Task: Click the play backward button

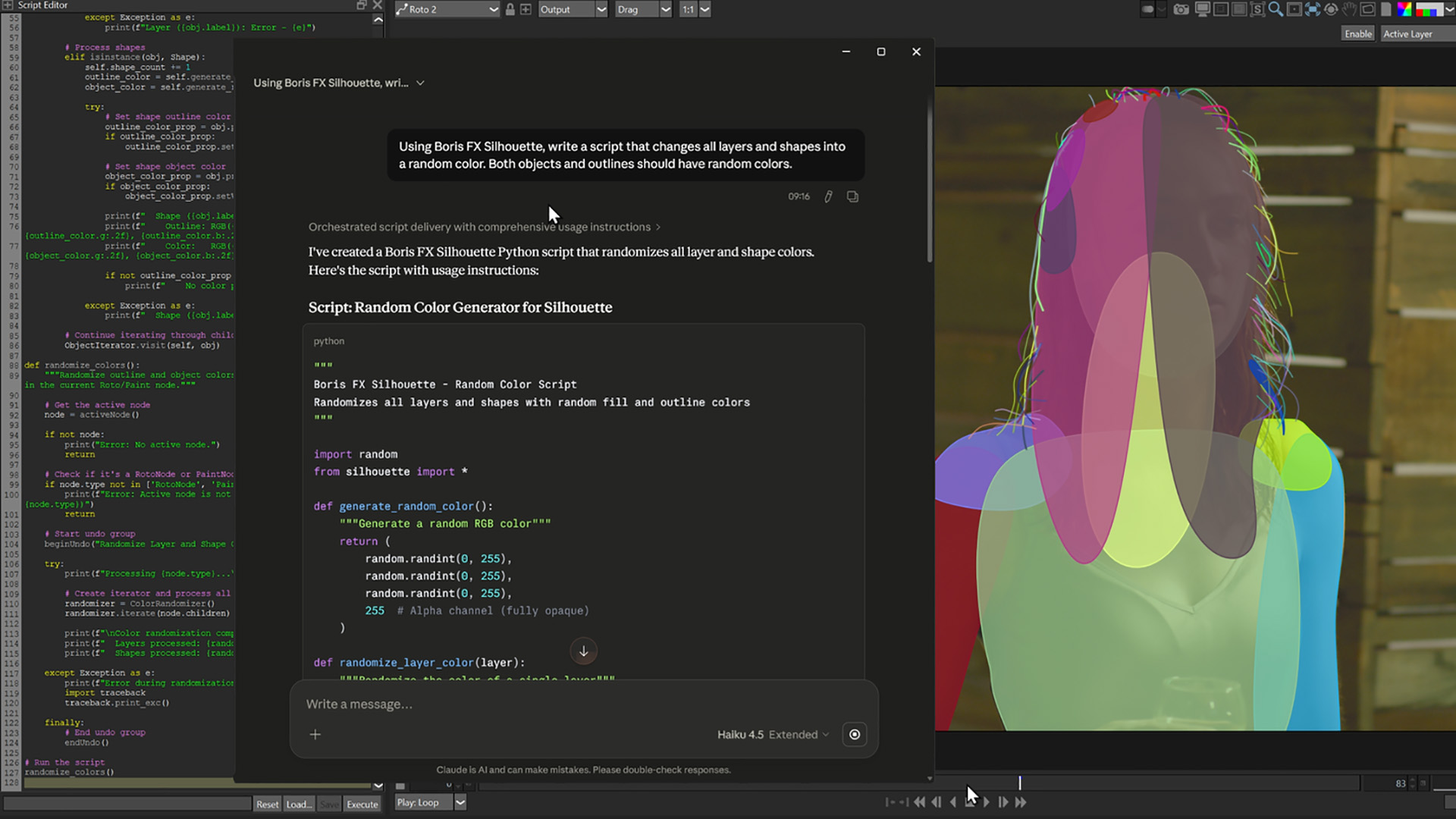Action: pyautogui.click(x=954, y=802)
